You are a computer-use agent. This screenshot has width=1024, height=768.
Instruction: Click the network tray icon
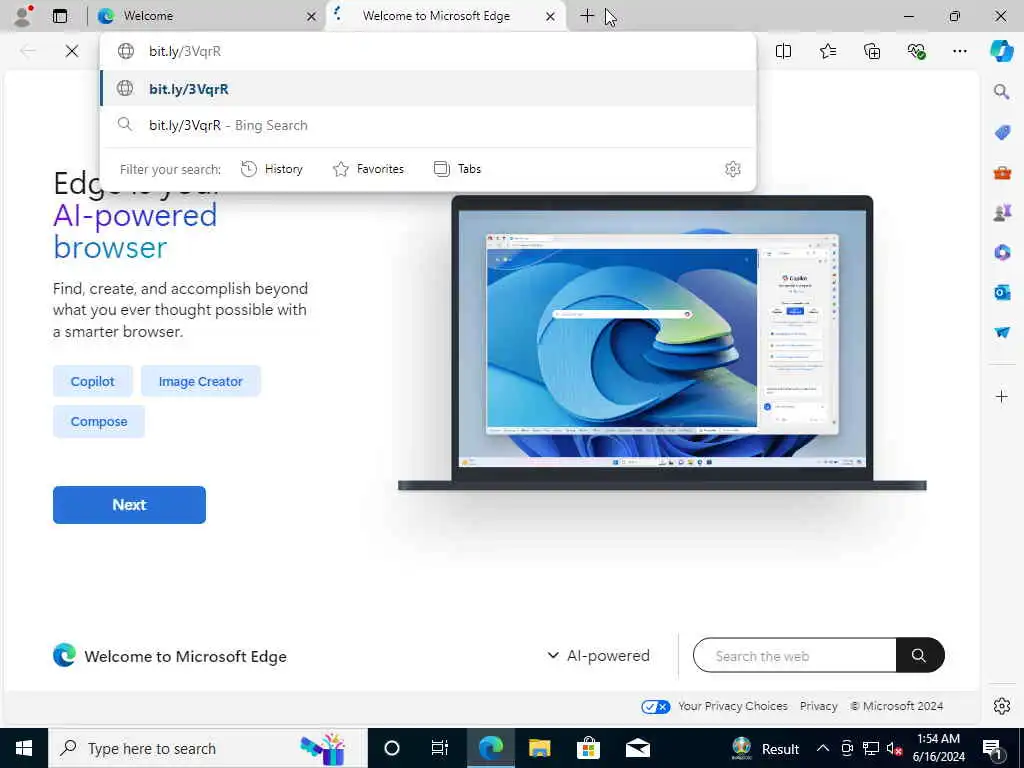[x=871, y=748]
